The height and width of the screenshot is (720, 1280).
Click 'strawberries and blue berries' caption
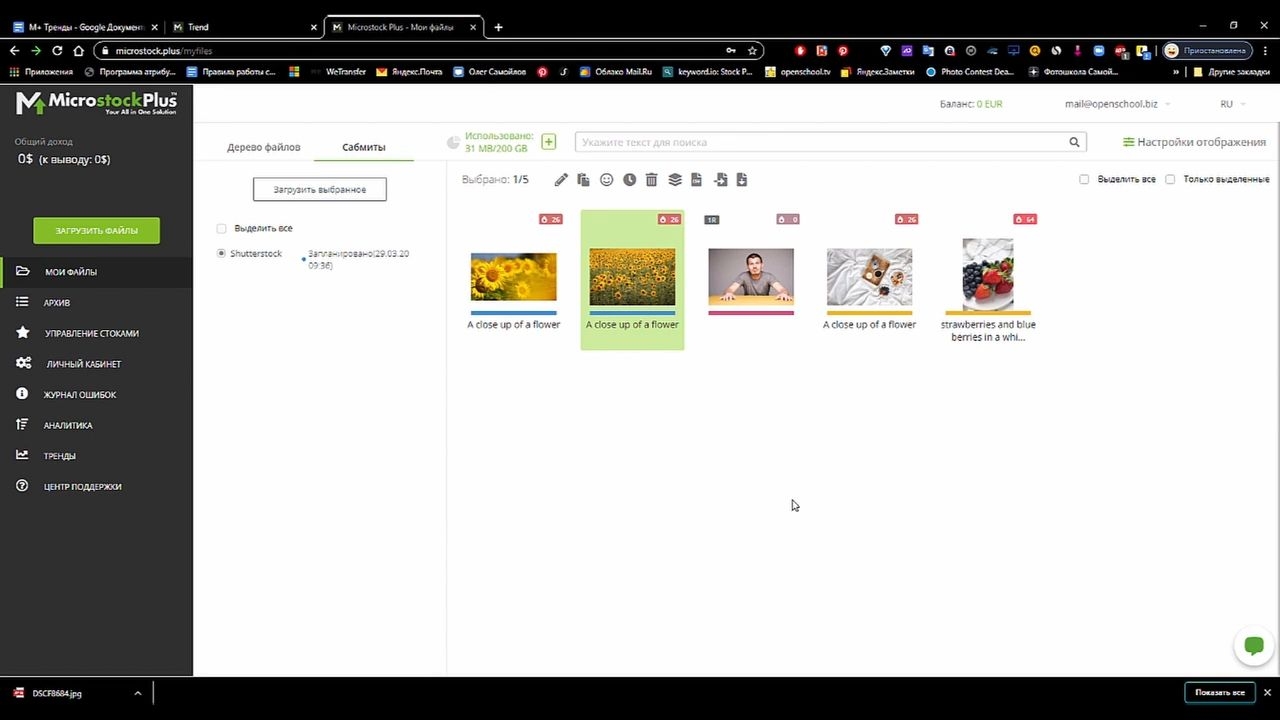(988, 331)
